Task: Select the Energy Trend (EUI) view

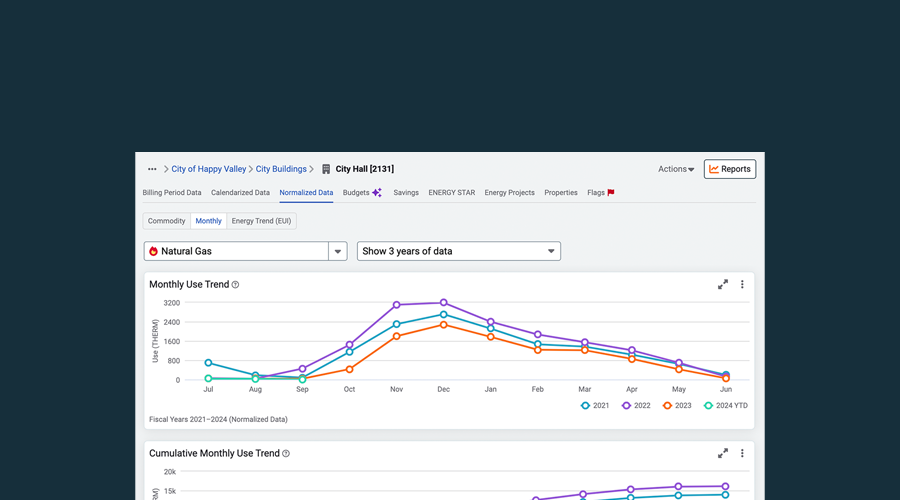Action: click(x=261, y=221)
